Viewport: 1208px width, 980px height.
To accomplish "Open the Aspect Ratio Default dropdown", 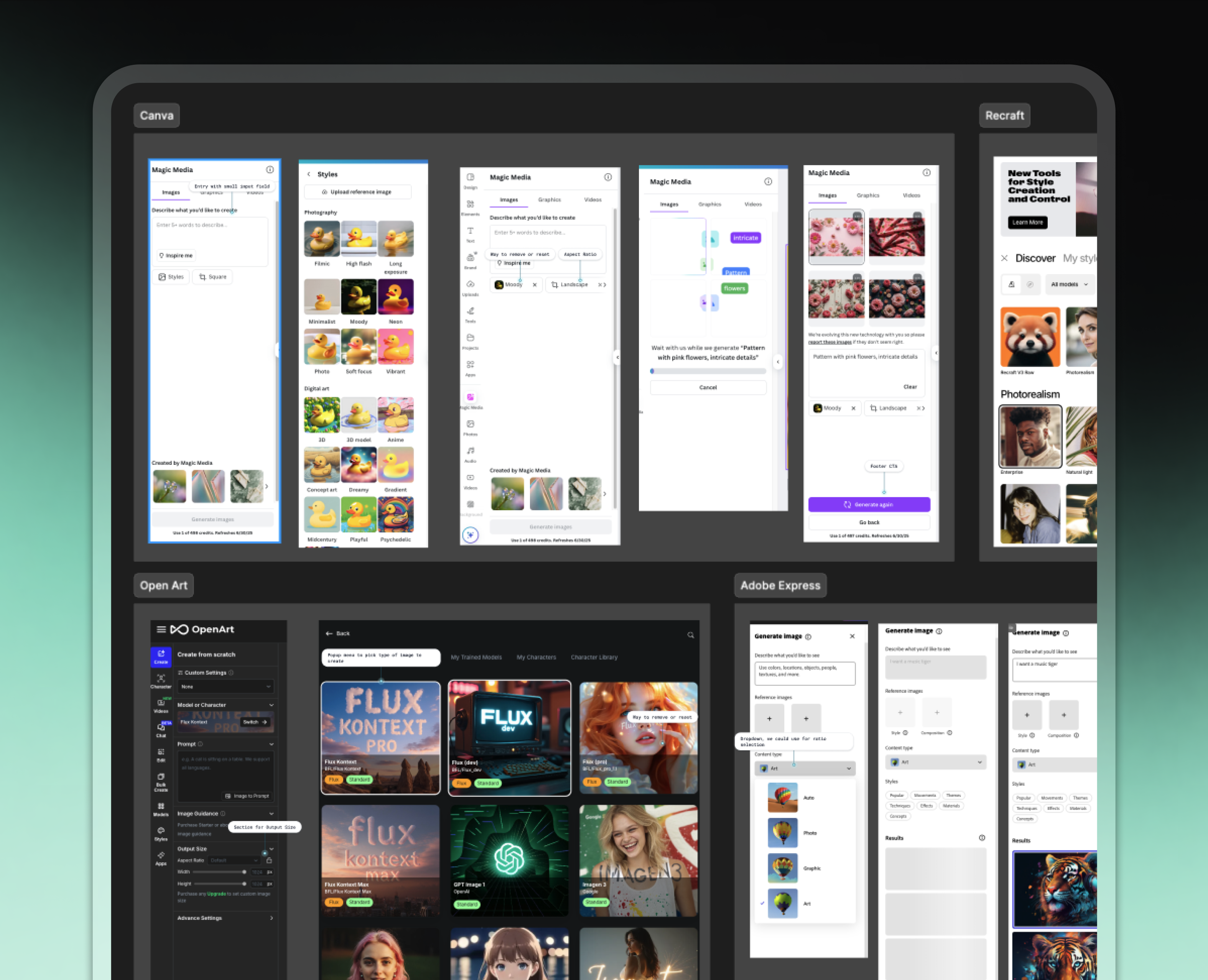I will point(234,860).
